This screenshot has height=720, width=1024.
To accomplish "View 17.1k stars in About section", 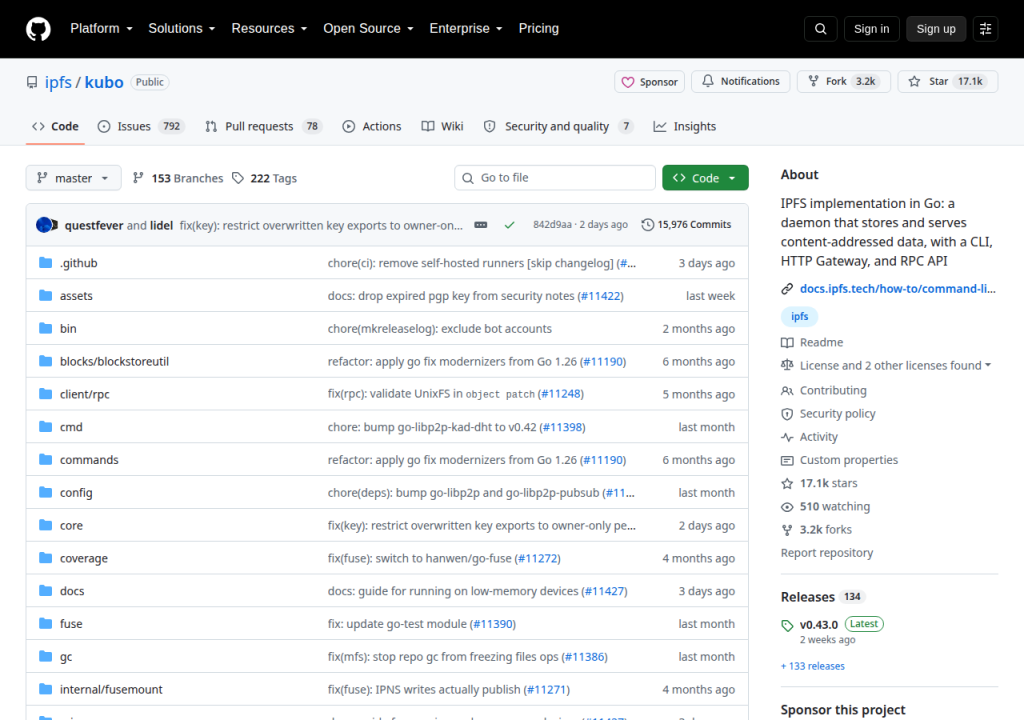I will pyautogui.click(x=819, y=483).
